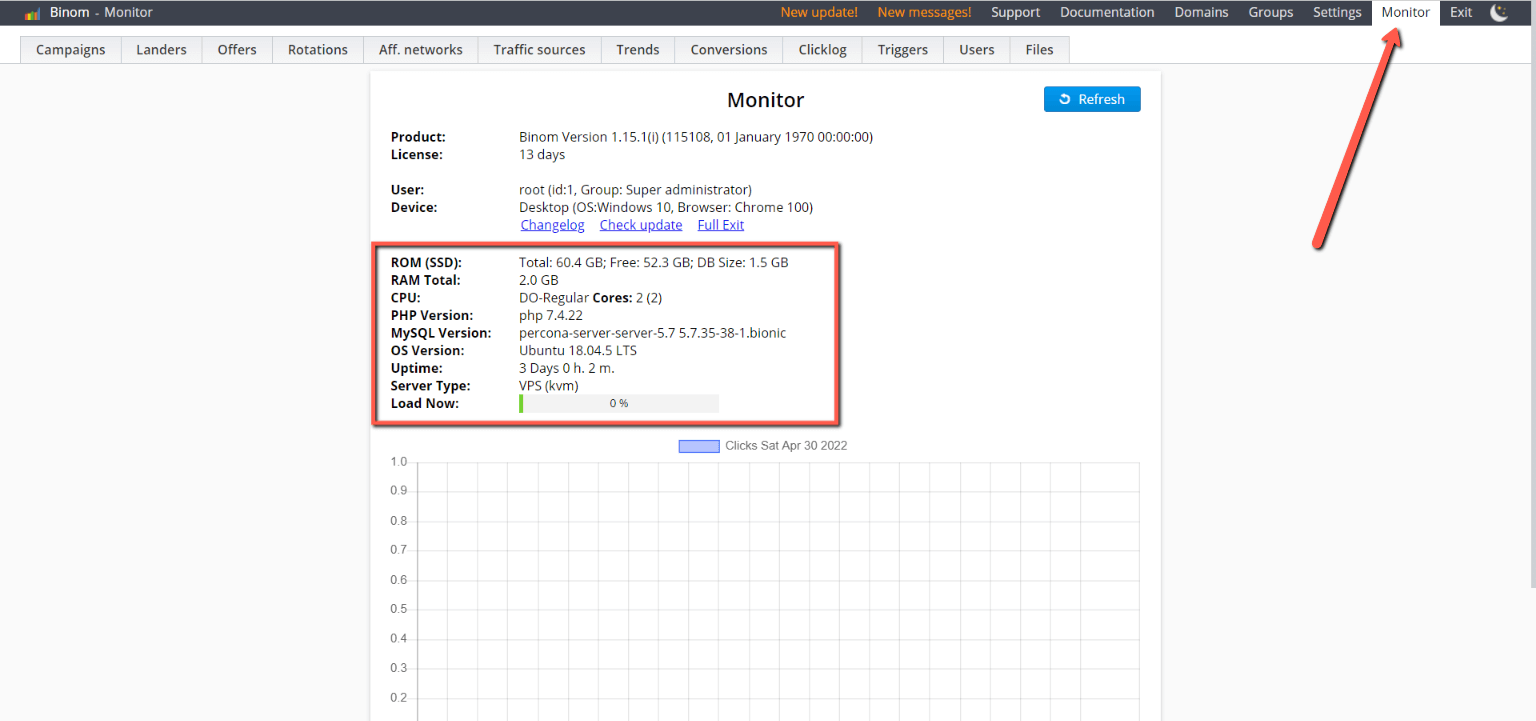The image size is (1536, 721).
Task: Click the Full Exit link
Action: coord(721,225)
